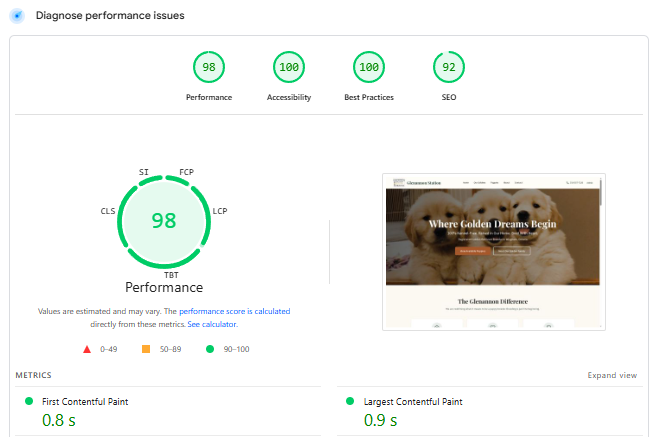Click the Best Practices label
659x437 pixels.
tap(369, 97)
